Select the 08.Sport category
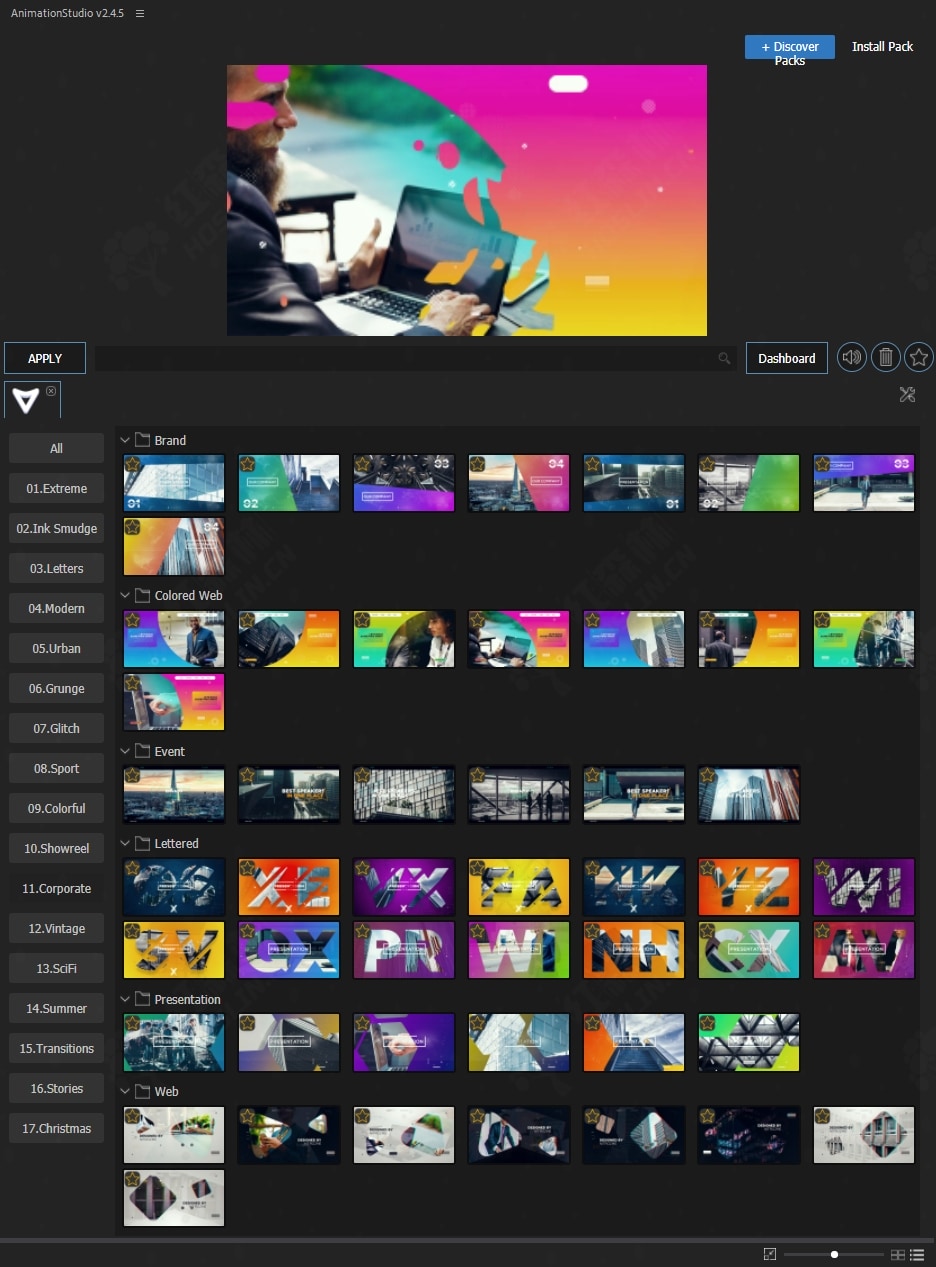 [x=56, y=768]
